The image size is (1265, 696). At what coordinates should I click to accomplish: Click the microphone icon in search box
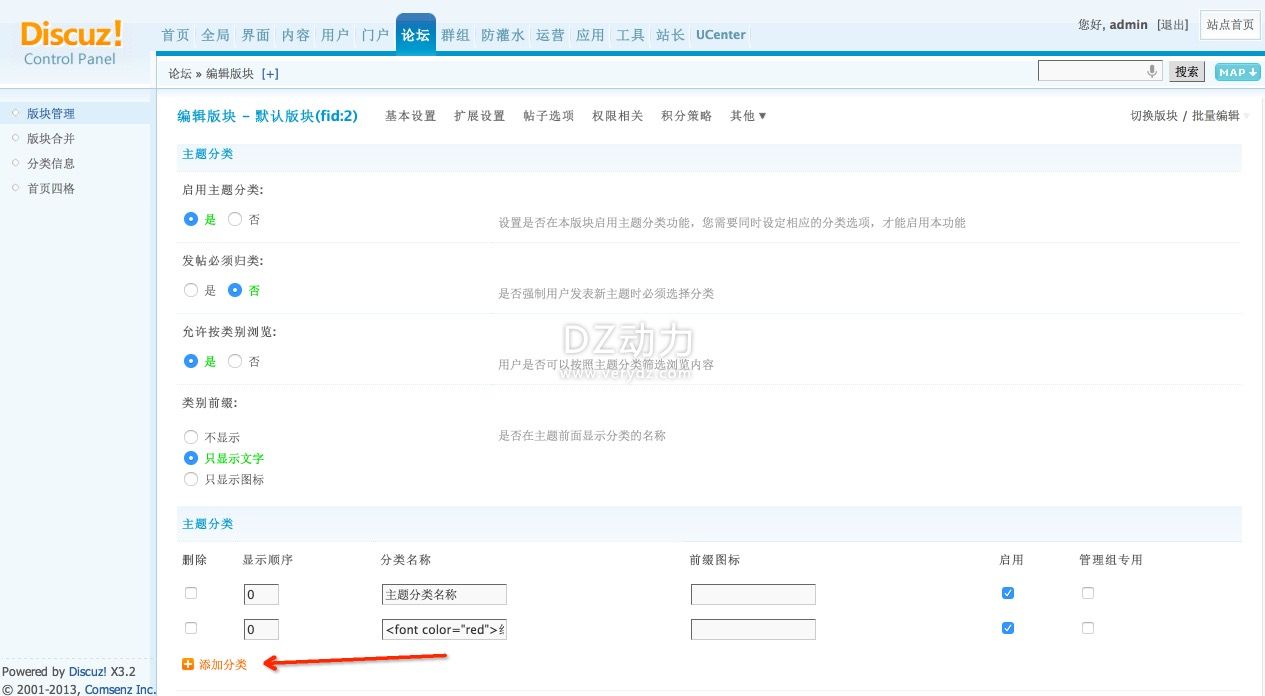pos(1152,71)
